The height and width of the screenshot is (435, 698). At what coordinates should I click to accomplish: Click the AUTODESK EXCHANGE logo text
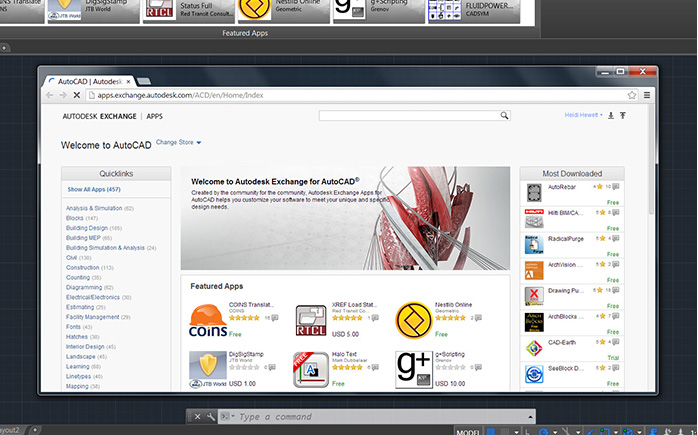(99, 116)
